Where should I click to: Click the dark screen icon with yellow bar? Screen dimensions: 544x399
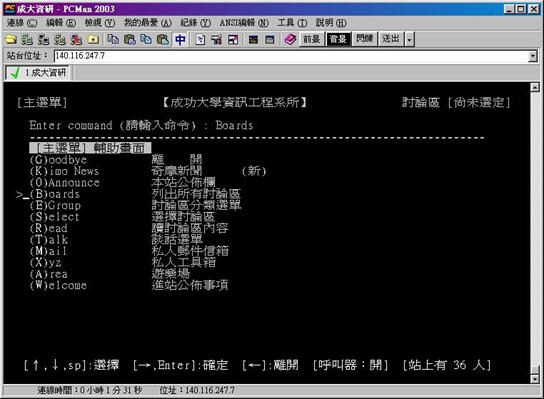coord(253,40)
